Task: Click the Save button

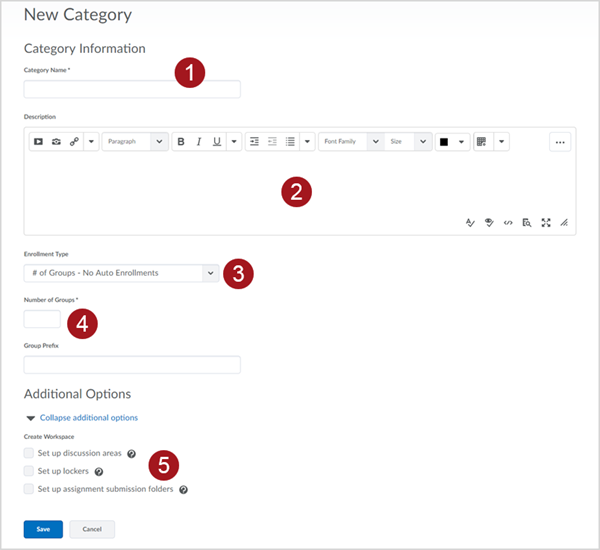Action: click(x=43, y=529)
